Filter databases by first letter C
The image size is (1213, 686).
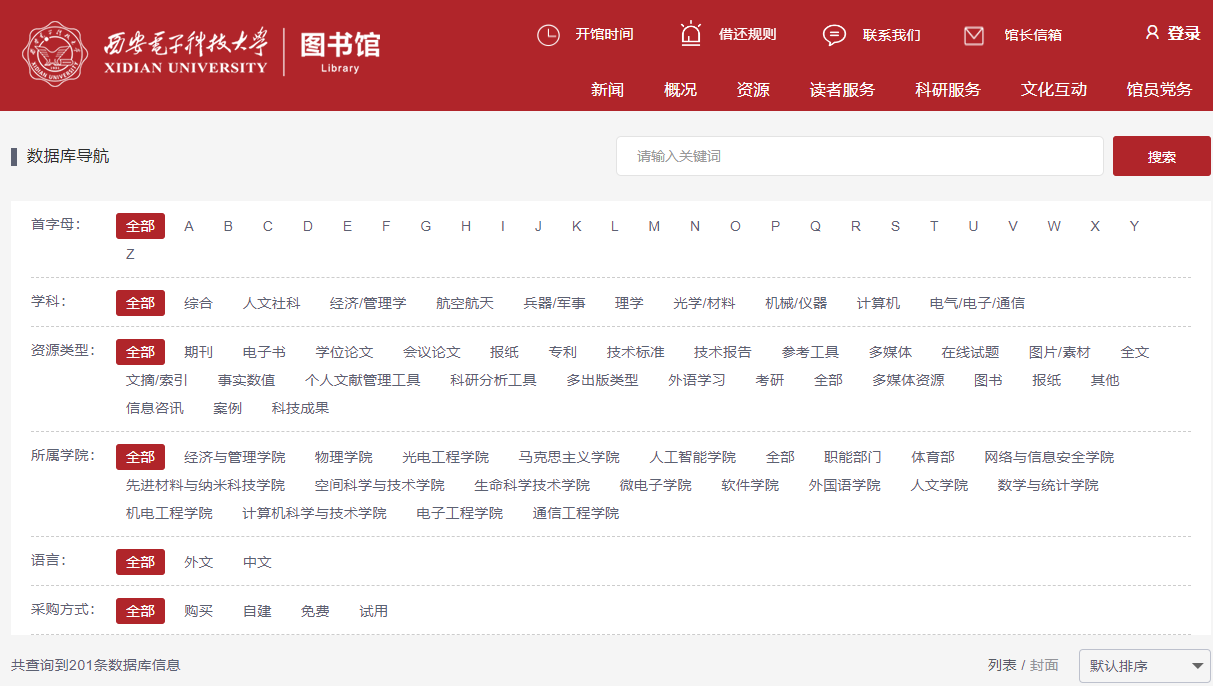pyautogui.click(x=268, y=226)
